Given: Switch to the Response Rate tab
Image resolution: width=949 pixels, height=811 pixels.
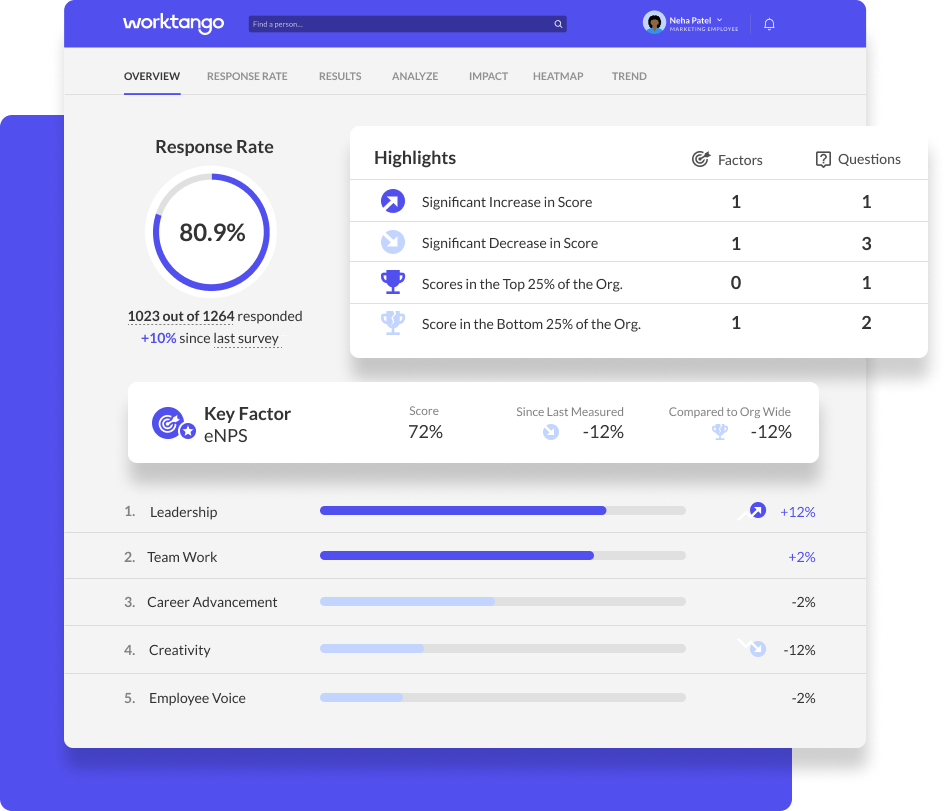Looking at the screenshot, I should click(247, 76).
